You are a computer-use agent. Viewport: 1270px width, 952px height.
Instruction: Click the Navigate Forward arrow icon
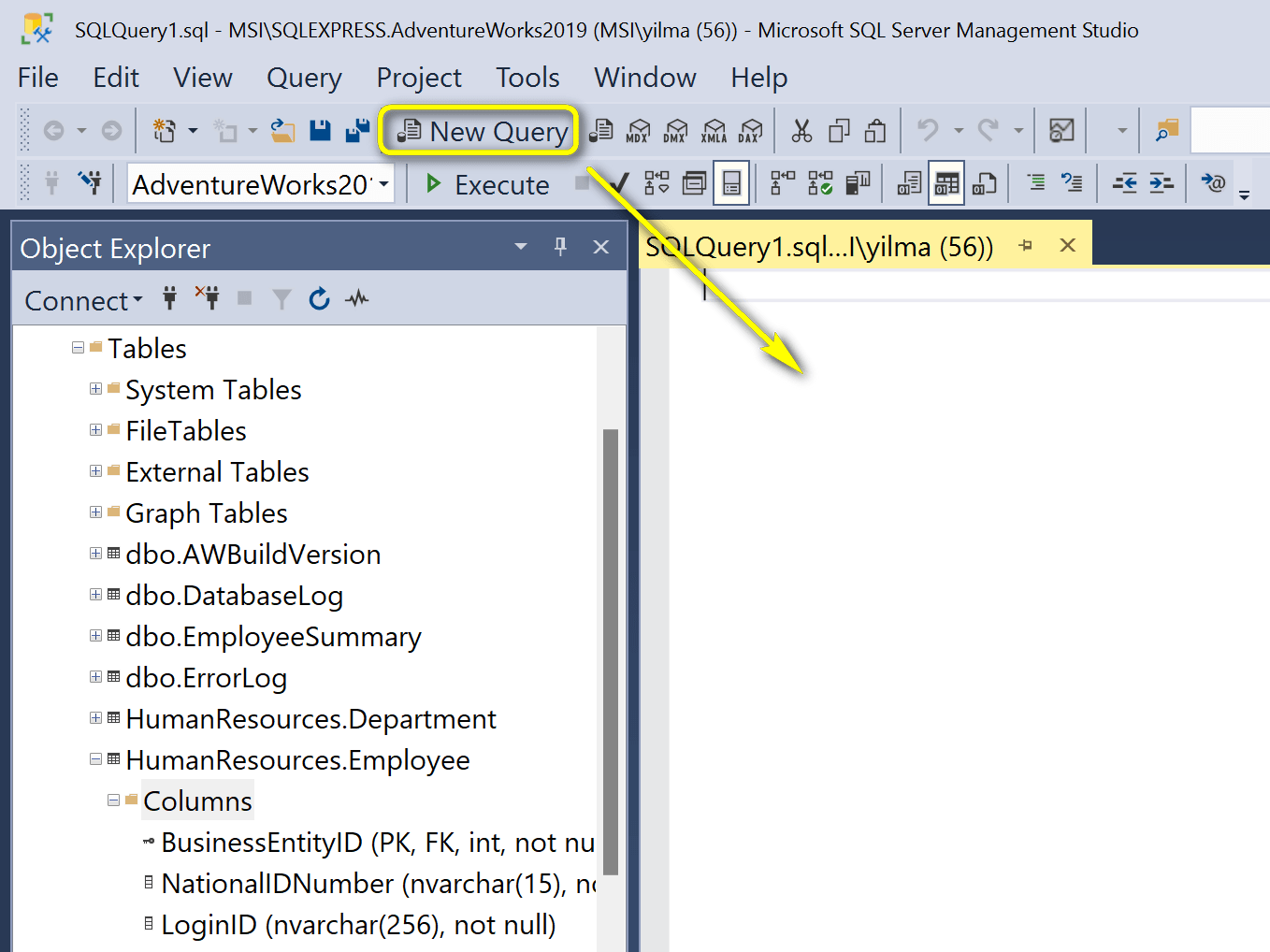[x=111, y=131]
